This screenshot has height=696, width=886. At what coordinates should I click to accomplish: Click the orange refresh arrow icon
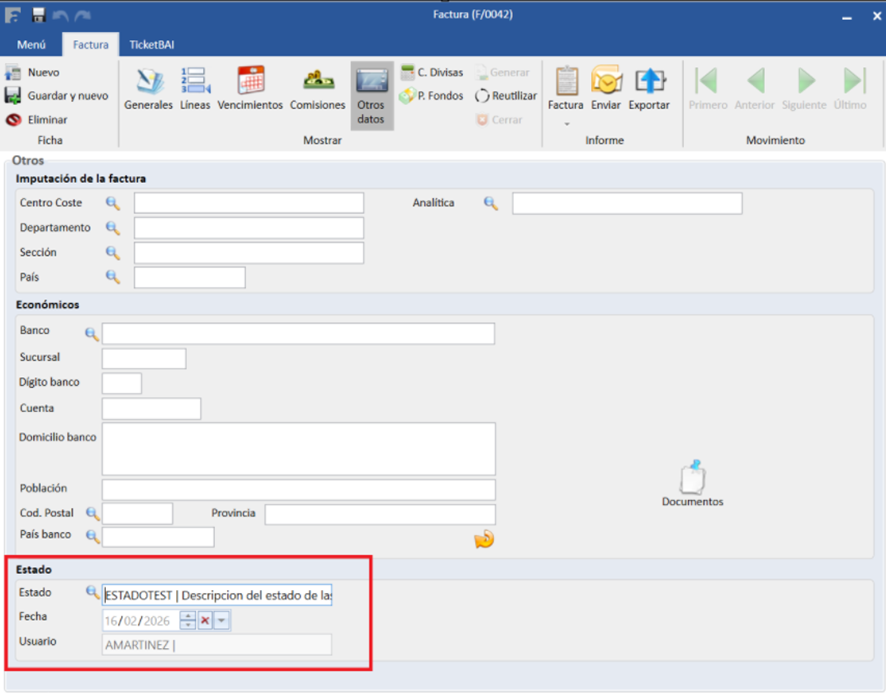[x=484, y=540]
